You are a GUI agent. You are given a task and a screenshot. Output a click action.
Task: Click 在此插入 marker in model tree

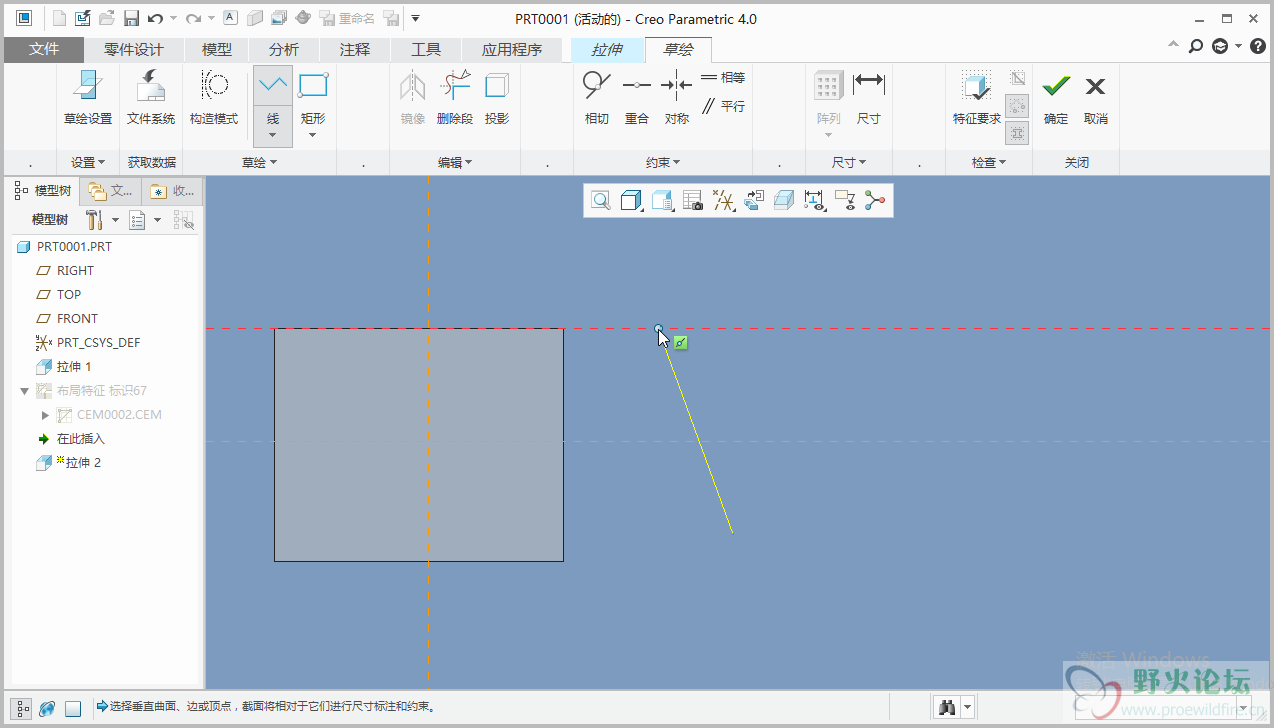(x=71, y=439)
